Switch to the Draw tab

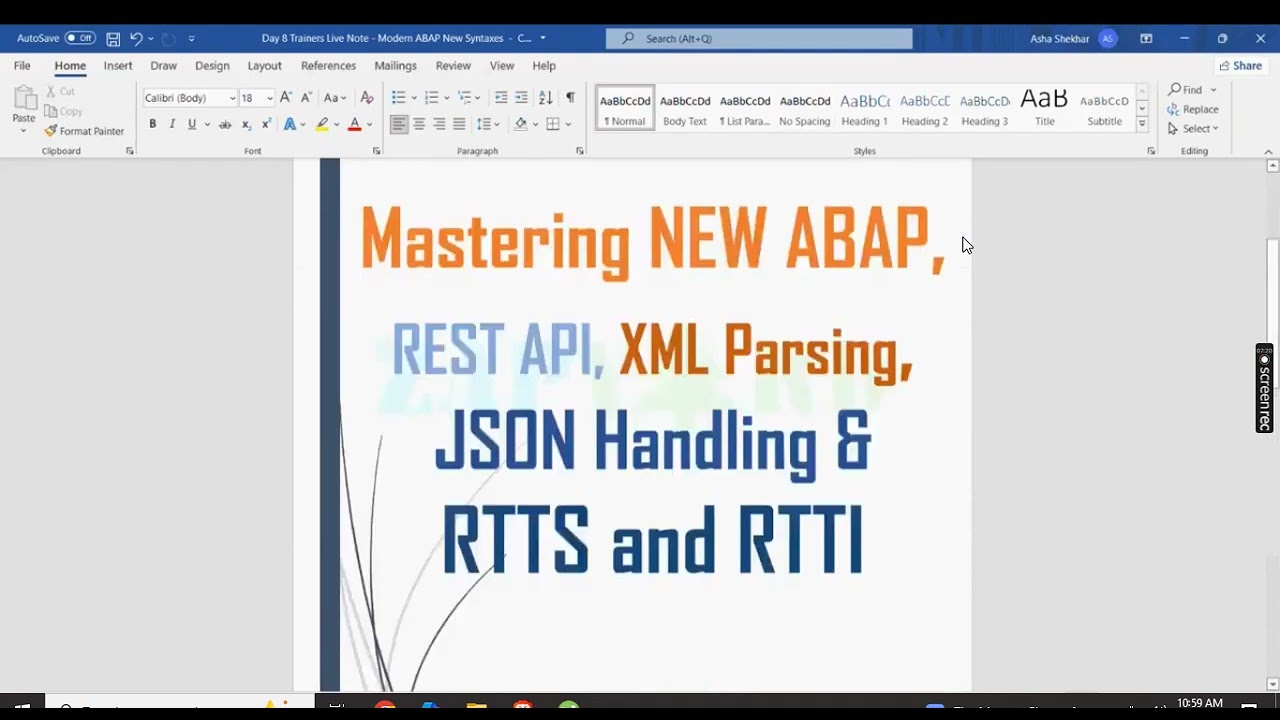163,65
